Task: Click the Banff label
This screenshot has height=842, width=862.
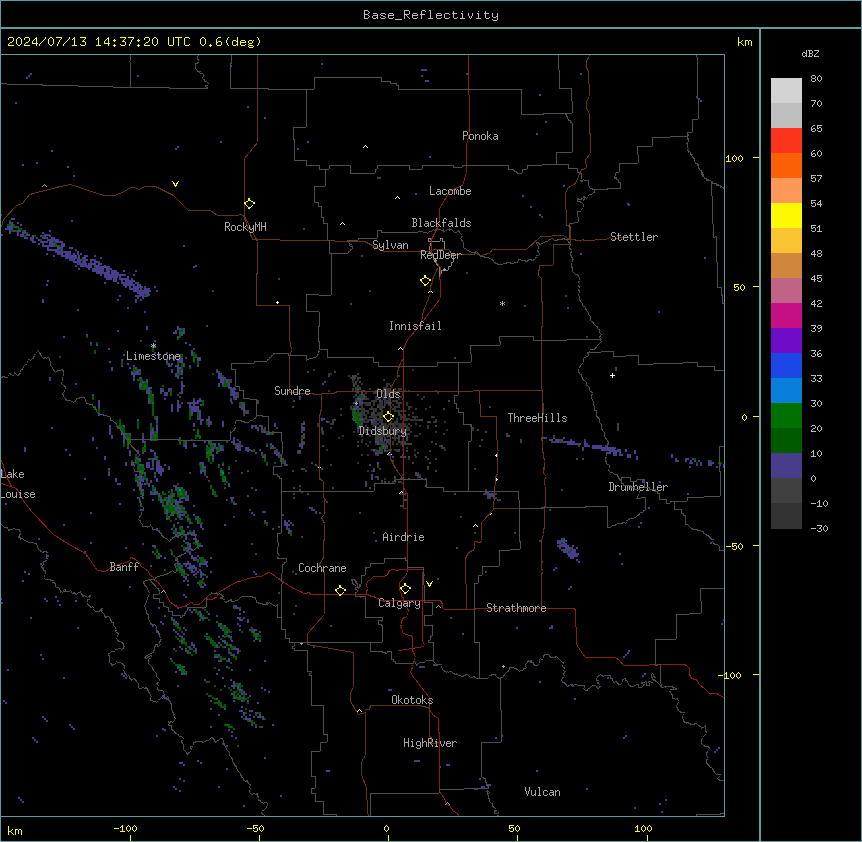Action: point(124,567)
